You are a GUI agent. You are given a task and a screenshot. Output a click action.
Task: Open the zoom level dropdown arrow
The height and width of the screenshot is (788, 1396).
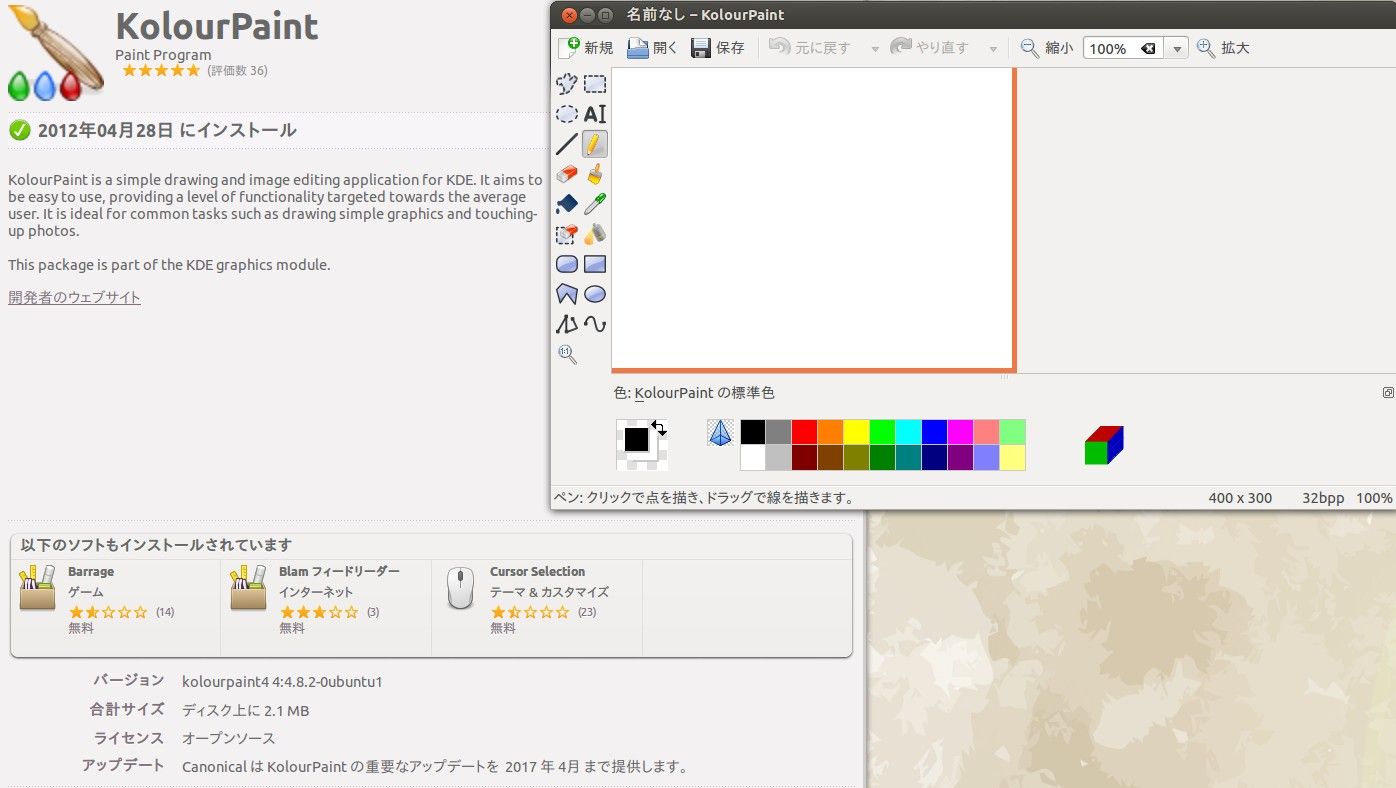[1176, 49]
